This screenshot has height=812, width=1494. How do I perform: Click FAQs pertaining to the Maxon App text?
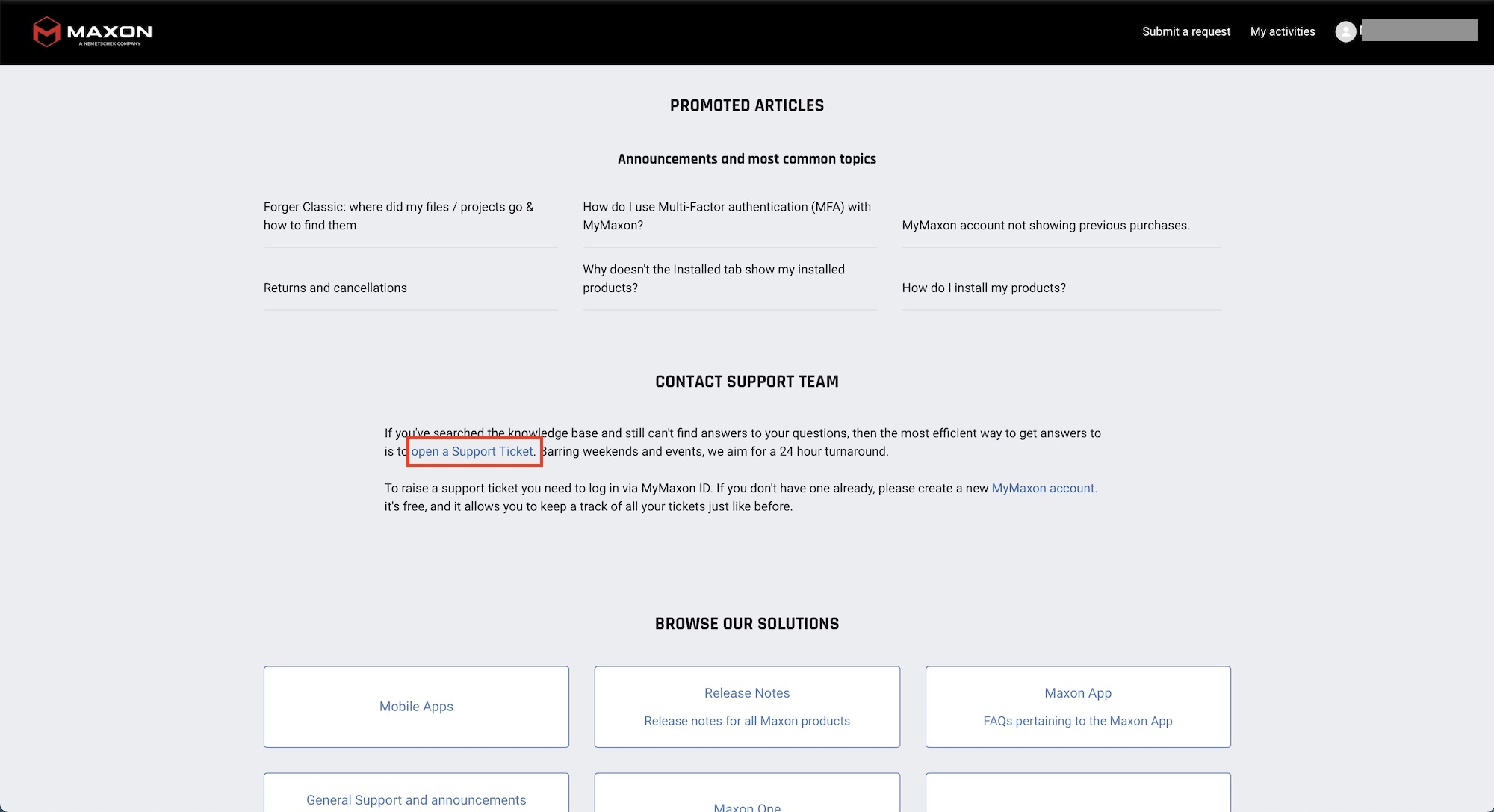coord(1077,721)
